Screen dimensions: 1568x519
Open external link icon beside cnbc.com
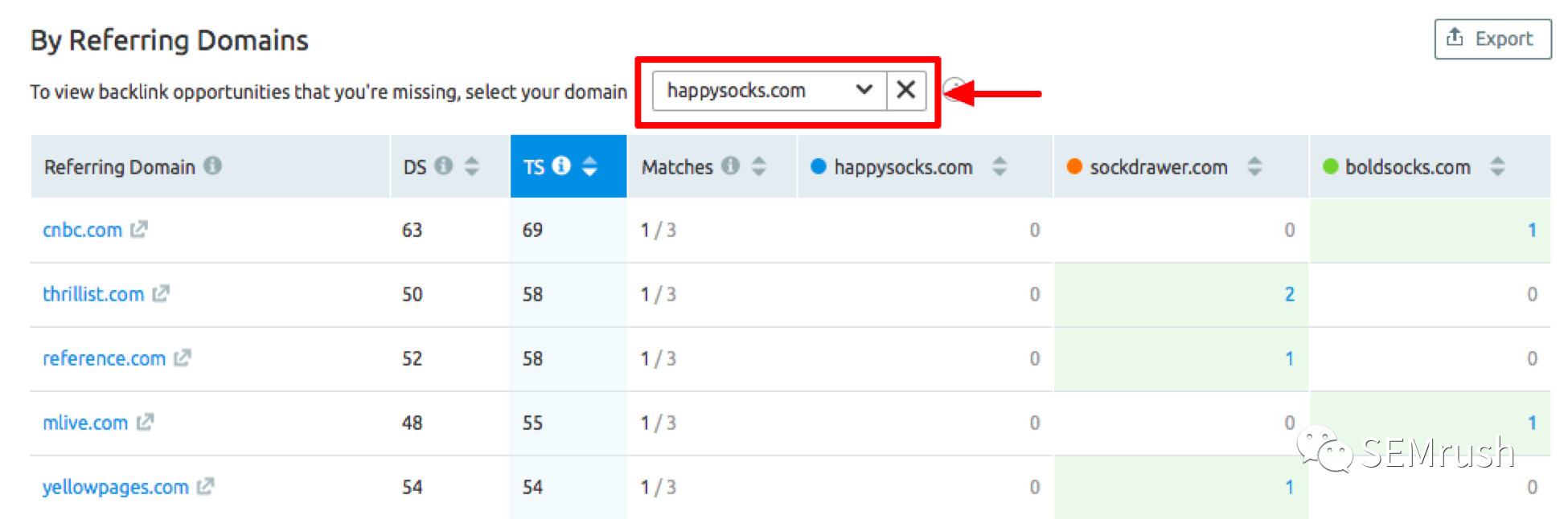tap(139, 230)
